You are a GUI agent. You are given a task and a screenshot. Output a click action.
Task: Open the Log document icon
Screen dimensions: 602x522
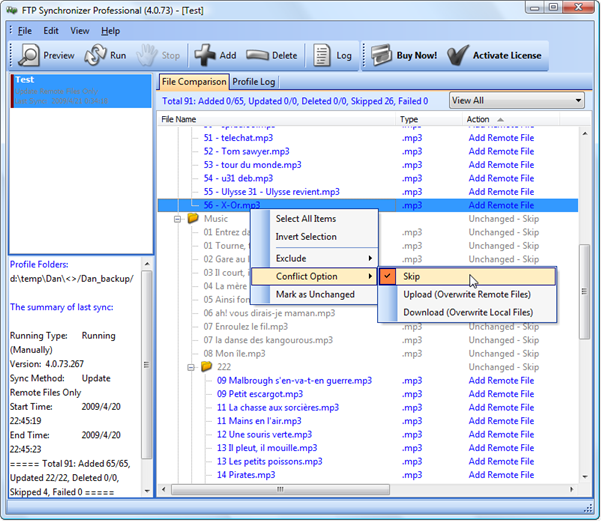[321, 55]
